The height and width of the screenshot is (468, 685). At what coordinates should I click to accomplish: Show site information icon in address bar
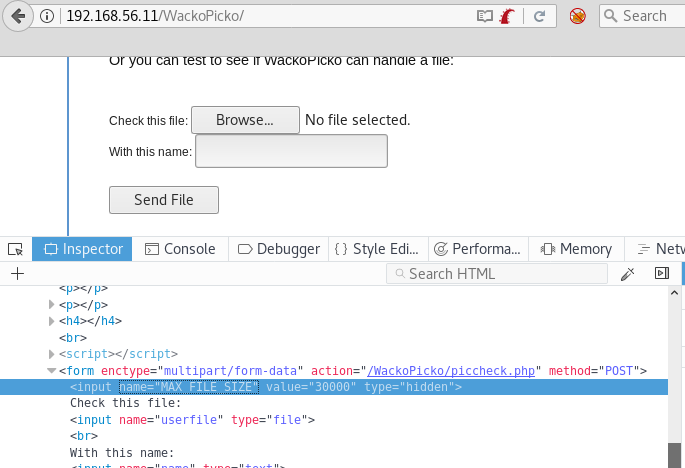pos(47,16)
